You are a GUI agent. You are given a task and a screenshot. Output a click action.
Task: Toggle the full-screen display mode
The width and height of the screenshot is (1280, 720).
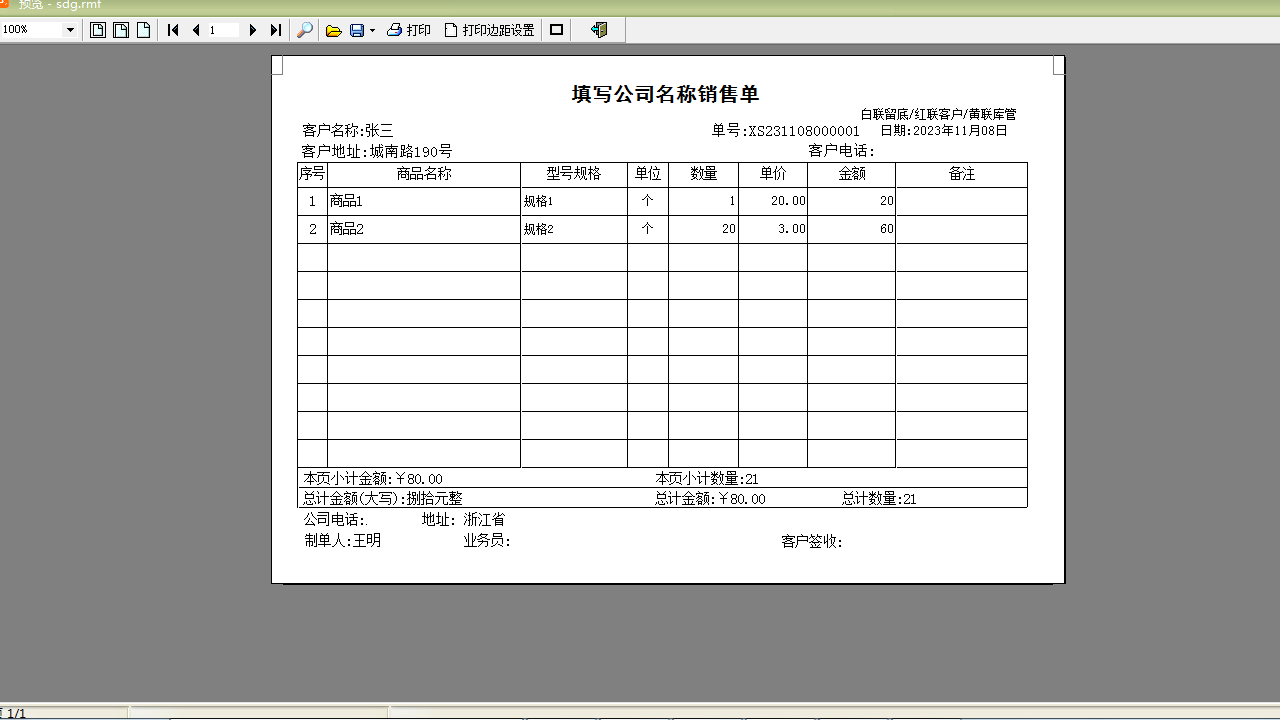click(557, 30)
